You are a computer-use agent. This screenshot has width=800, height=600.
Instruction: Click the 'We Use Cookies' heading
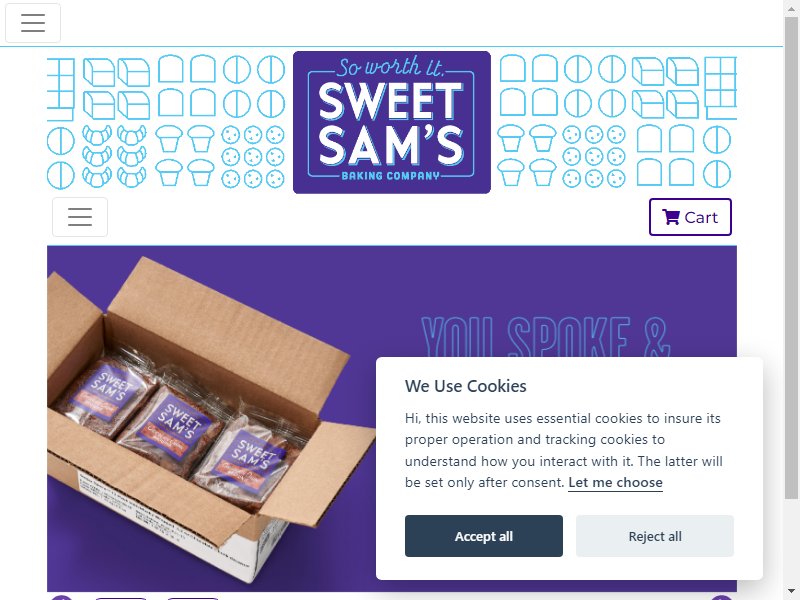[x=465, y=386]
